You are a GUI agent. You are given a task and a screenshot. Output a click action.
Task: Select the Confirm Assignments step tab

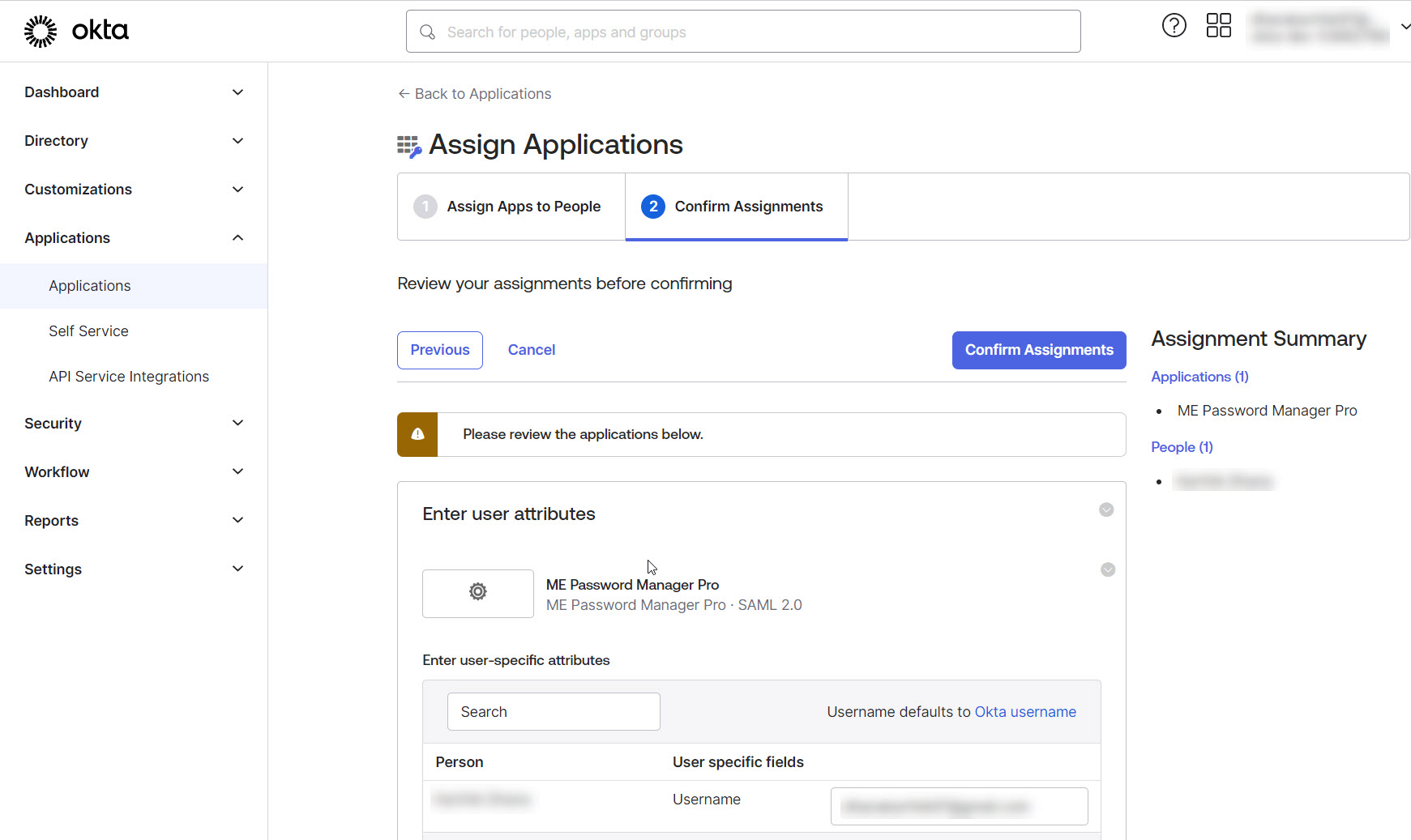click(x=736, y=207)
